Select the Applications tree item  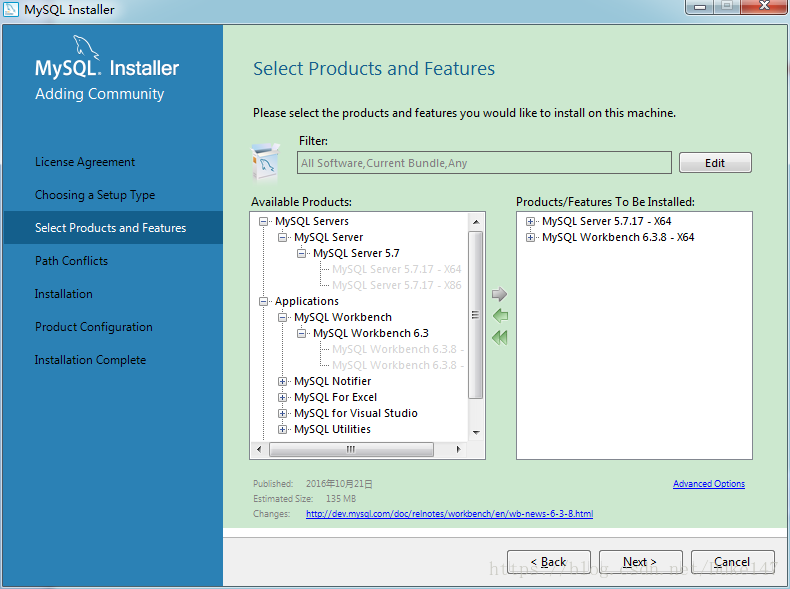coord(307,301)
